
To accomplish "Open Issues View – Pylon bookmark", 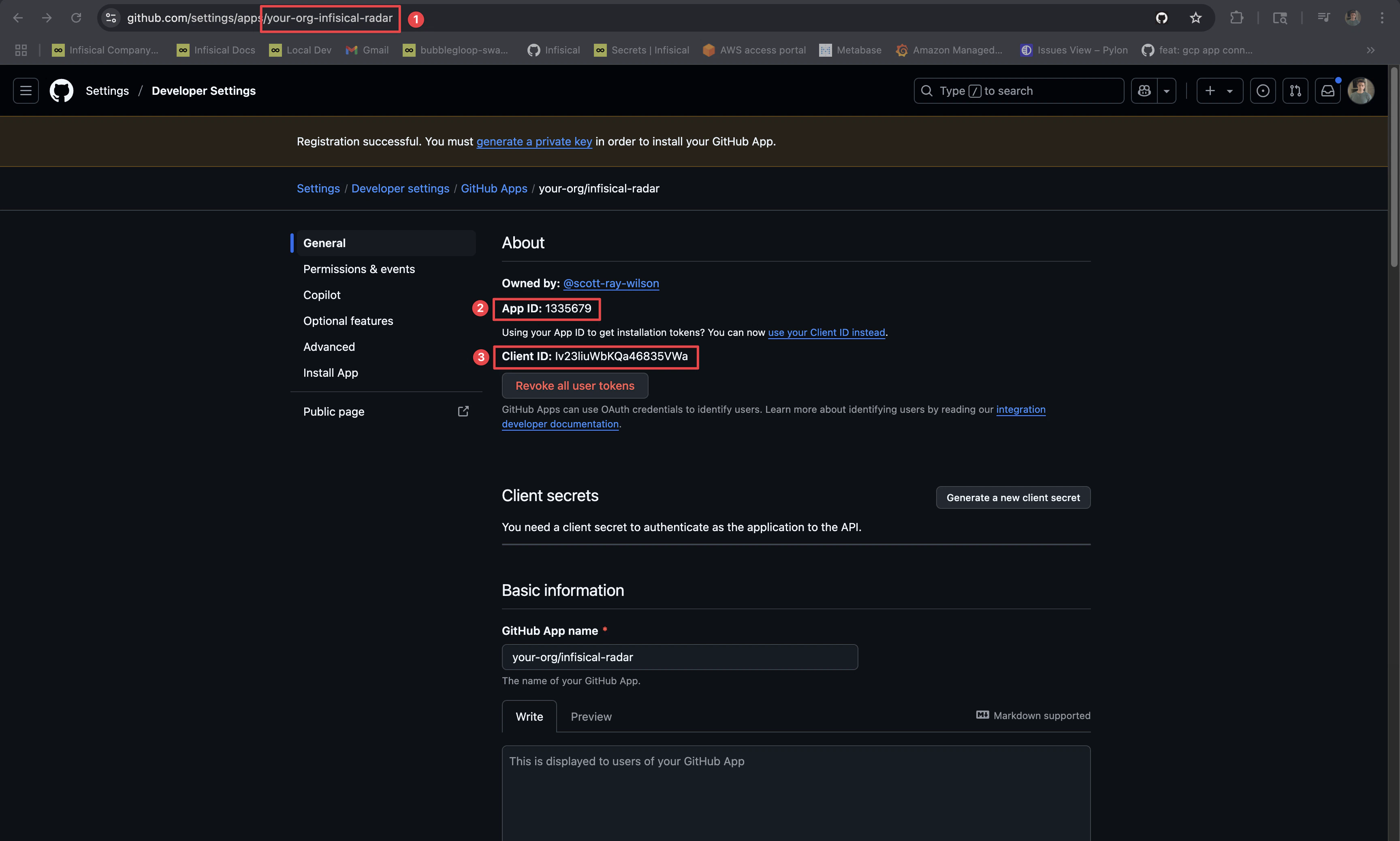I will [1073, 51].
